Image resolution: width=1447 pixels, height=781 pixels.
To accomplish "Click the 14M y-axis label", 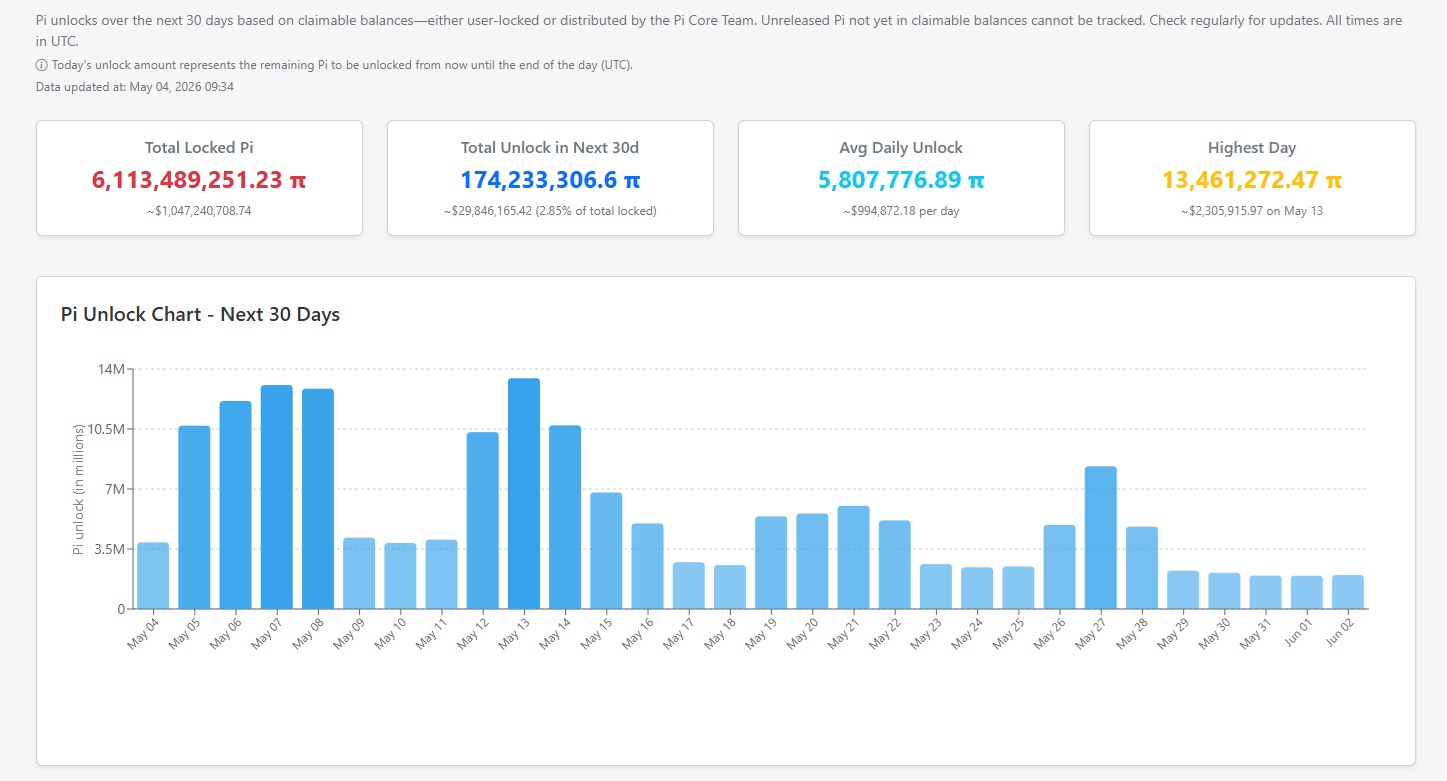I will [112, 369].
